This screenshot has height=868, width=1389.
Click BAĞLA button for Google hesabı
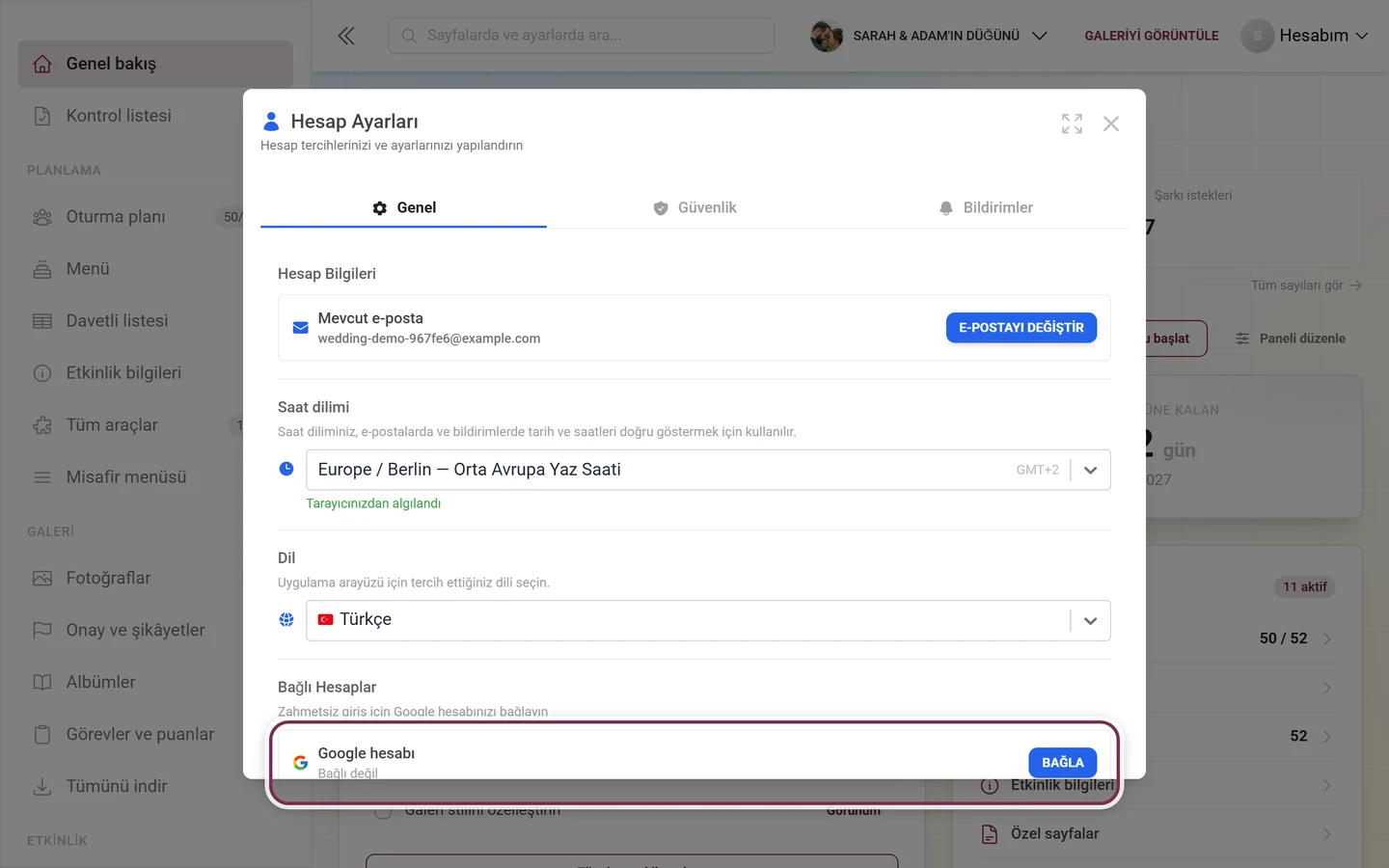point(1062,762)
